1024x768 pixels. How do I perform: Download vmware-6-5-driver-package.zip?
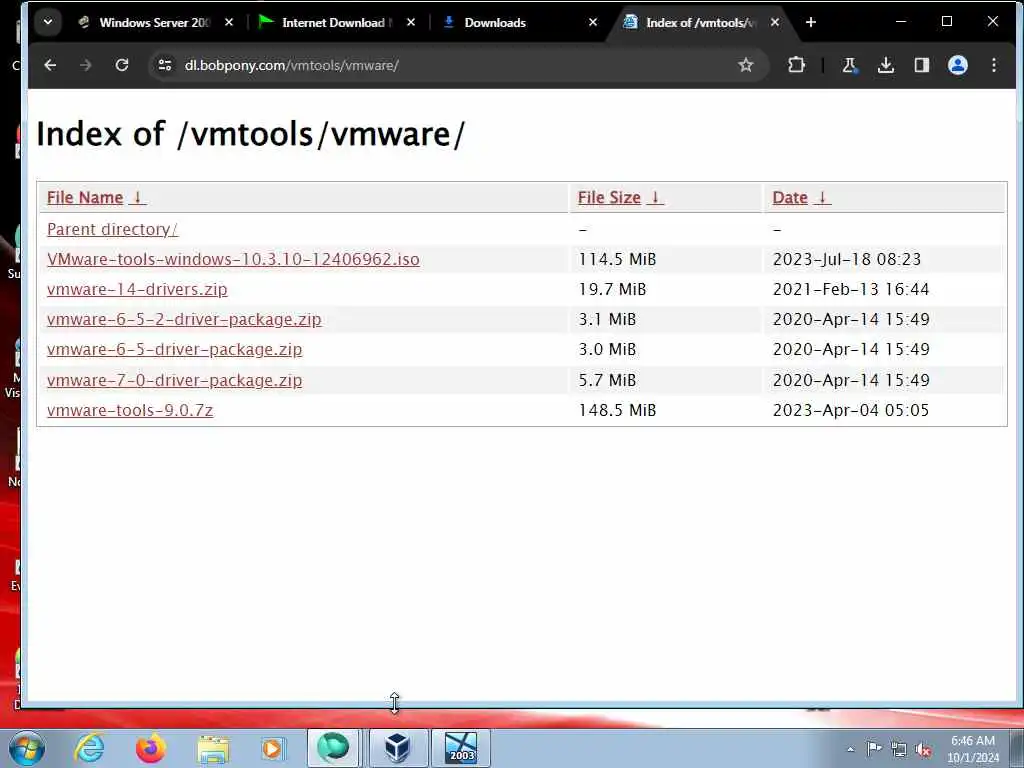click(174, 349)
